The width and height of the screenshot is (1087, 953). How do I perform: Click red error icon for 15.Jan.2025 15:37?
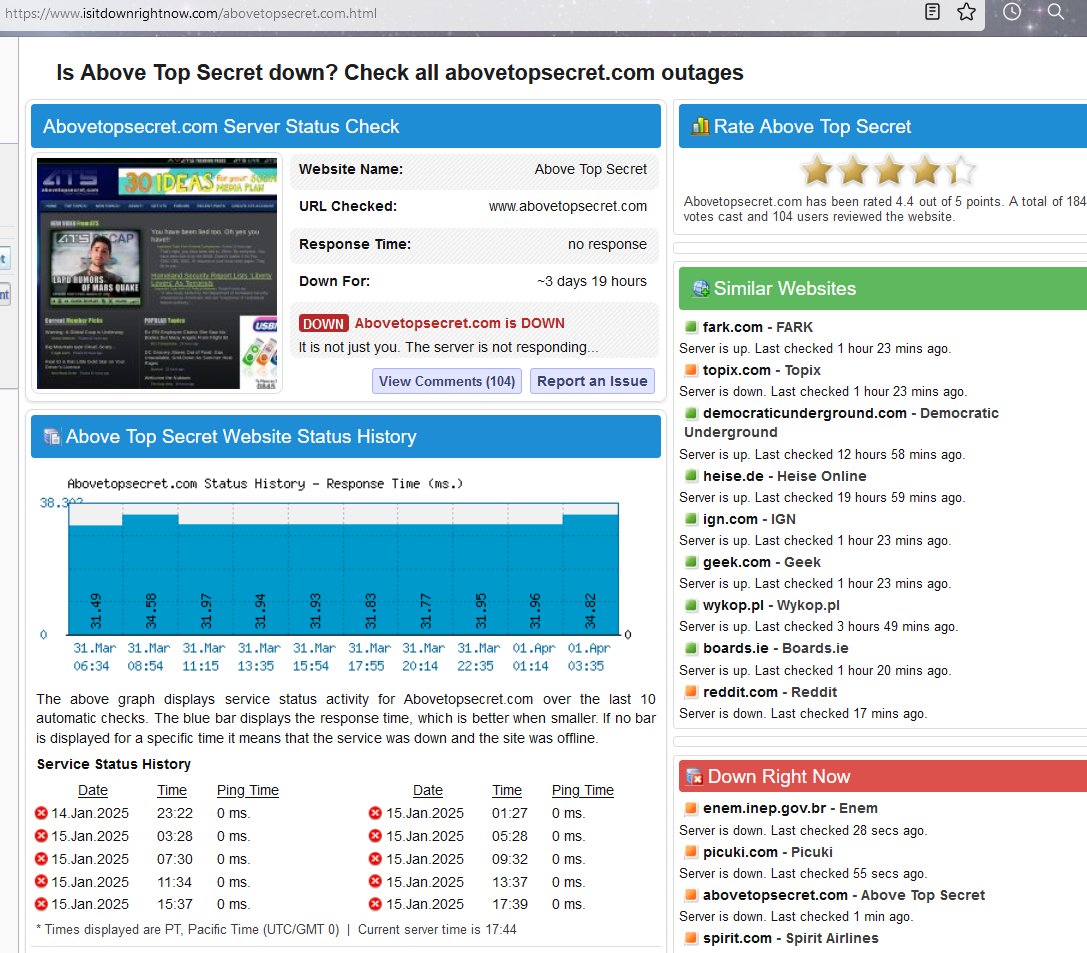pyautogui.click(x=42, y=904)
